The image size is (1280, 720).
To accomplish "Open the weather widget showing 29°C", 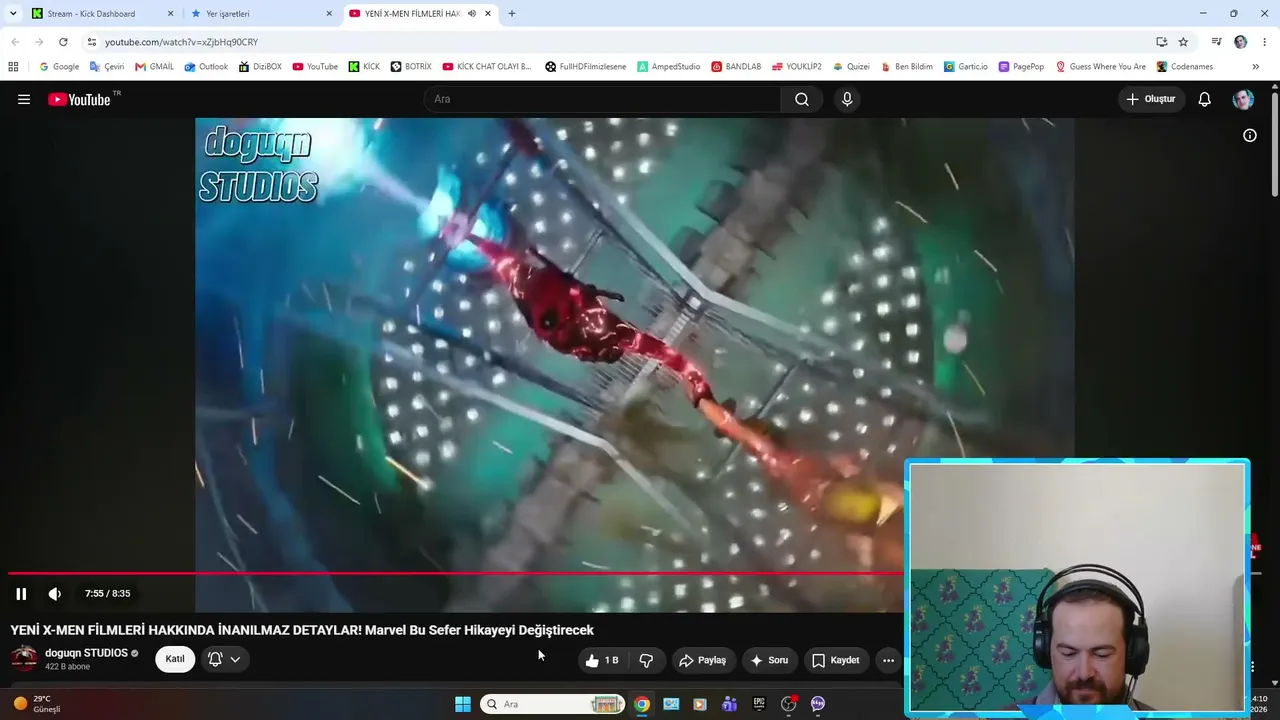I will click(37, 704).
